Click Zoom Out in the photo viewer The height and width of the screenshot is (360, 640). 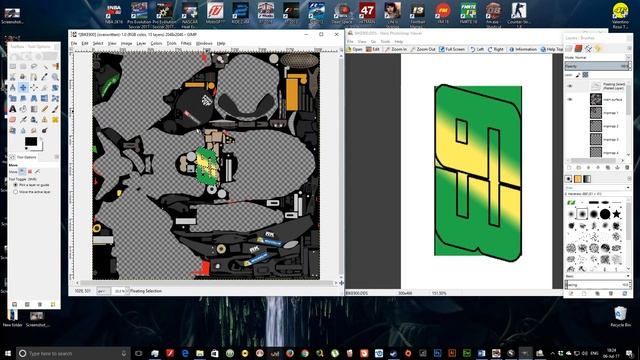pyautogui.click(x=422, y=49)
